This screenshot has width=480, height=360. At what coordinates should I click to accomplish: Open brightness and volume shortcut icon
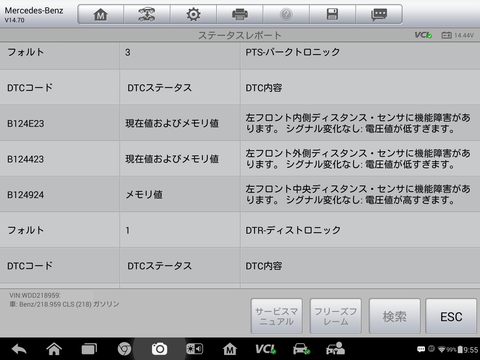[194, 349]
